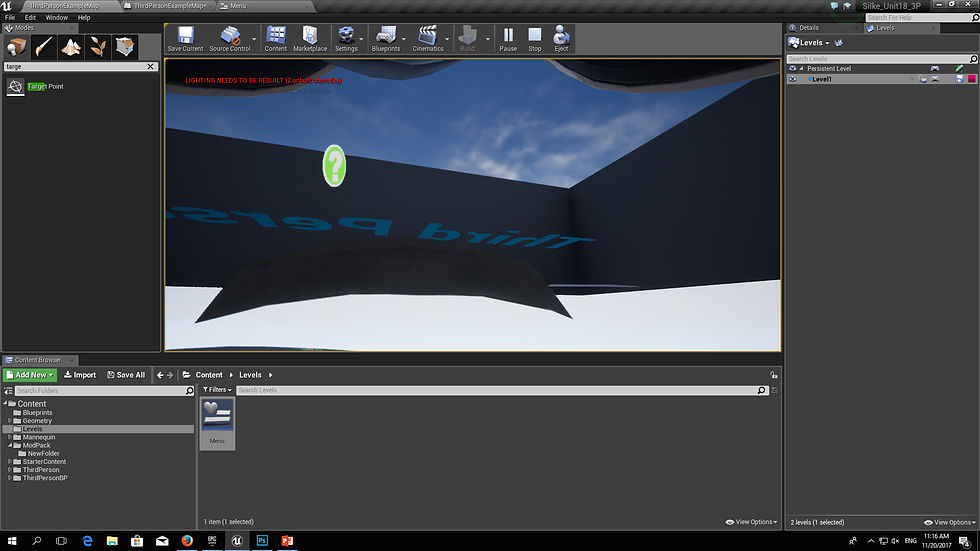Viewport: 980px width, 551px height.
Task: Collapse the Persistent Level tree arrow
Action: click(801, 69)
